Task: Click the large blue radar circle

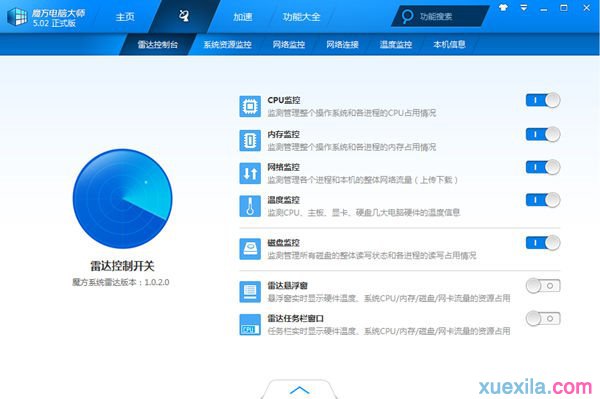Action: pos(122,199)
